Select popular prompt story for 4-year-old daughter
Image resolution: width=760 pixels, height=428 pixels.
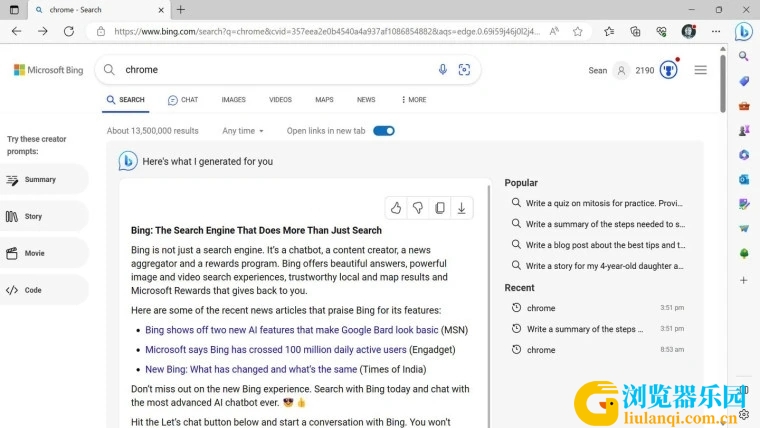pyautogui.click(x=598, y=266)
